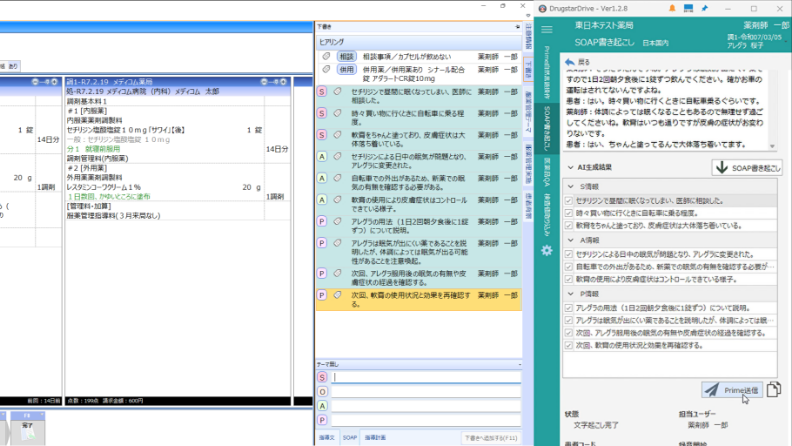Open settings gear in the sidebar

click(547, 250)
